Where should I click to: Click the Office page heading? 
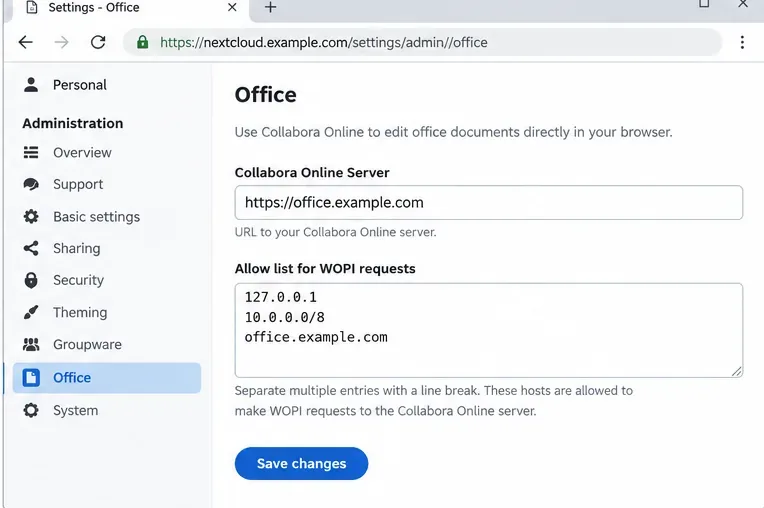[x=266, y=94]
